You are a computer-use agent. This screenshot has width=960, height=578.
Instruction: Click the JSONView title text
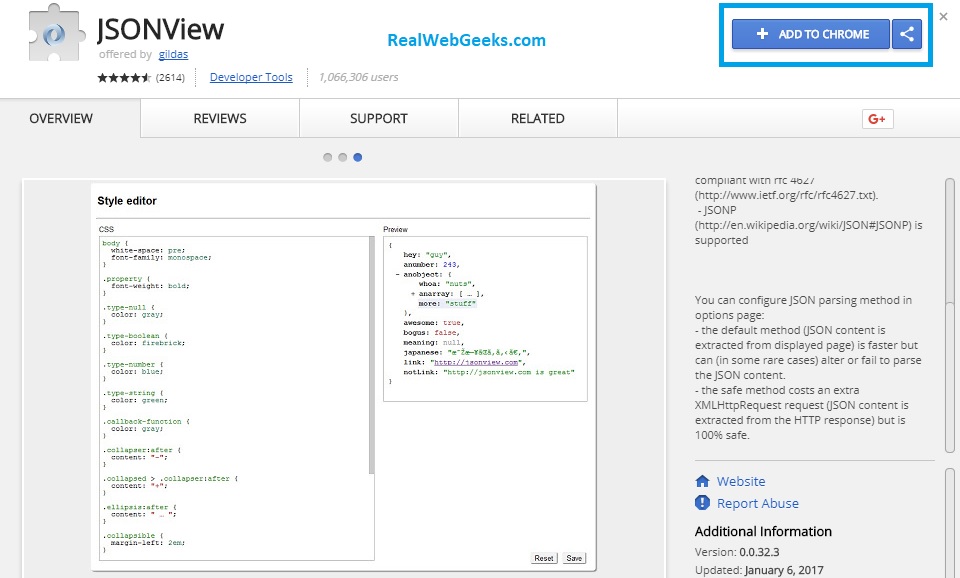[161, 29]
